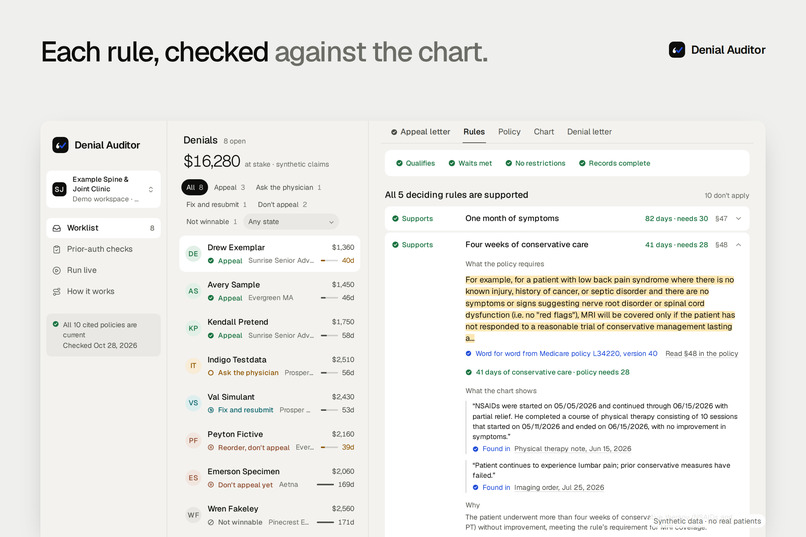Select the All 8 filter chip
This screenshot has width=806, height=537.
coord(194,188)
